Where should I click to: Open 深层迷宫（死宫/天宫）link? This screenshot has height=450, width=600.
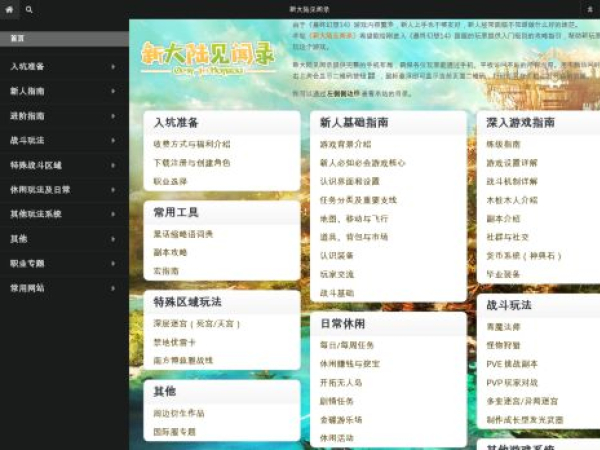(x=197, y=324)
